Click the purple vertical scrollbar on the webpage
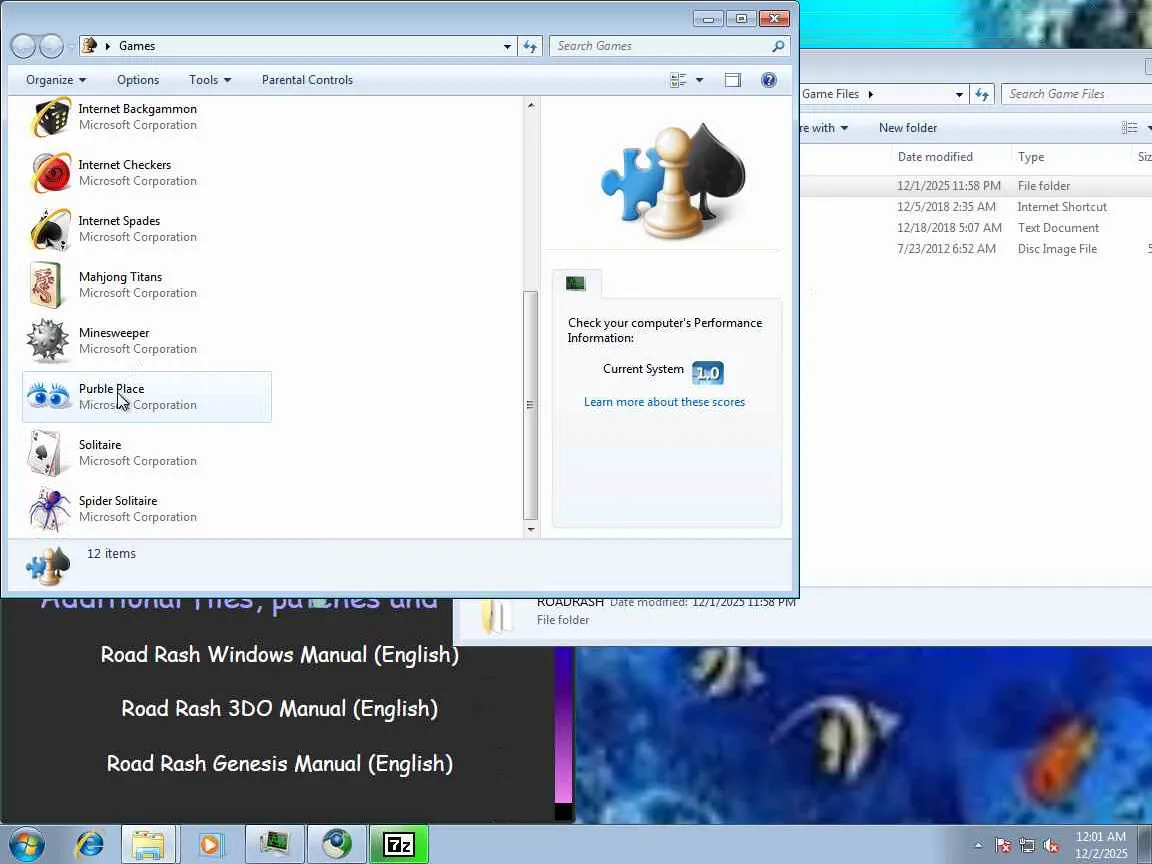Screen dimensions: 1152x864 [564, 724]
